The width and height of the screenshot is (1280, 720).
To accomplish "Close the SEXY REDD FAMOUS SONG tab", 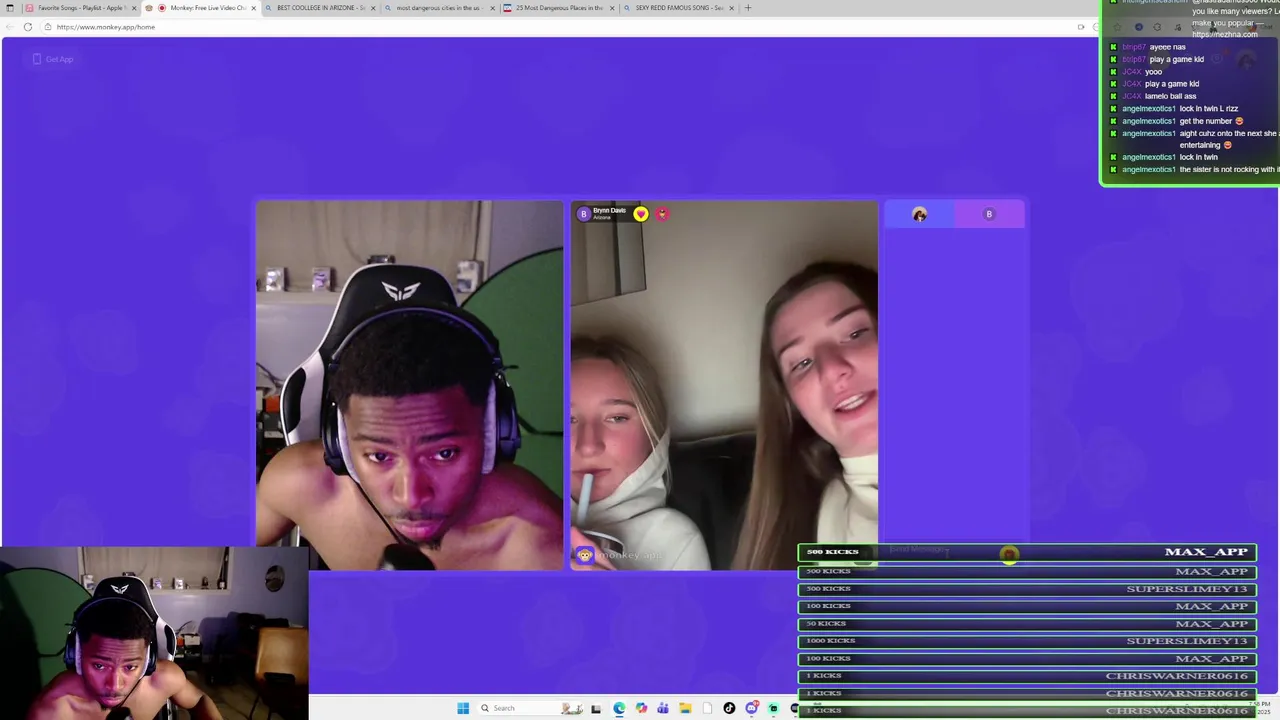I will point(731,8).
